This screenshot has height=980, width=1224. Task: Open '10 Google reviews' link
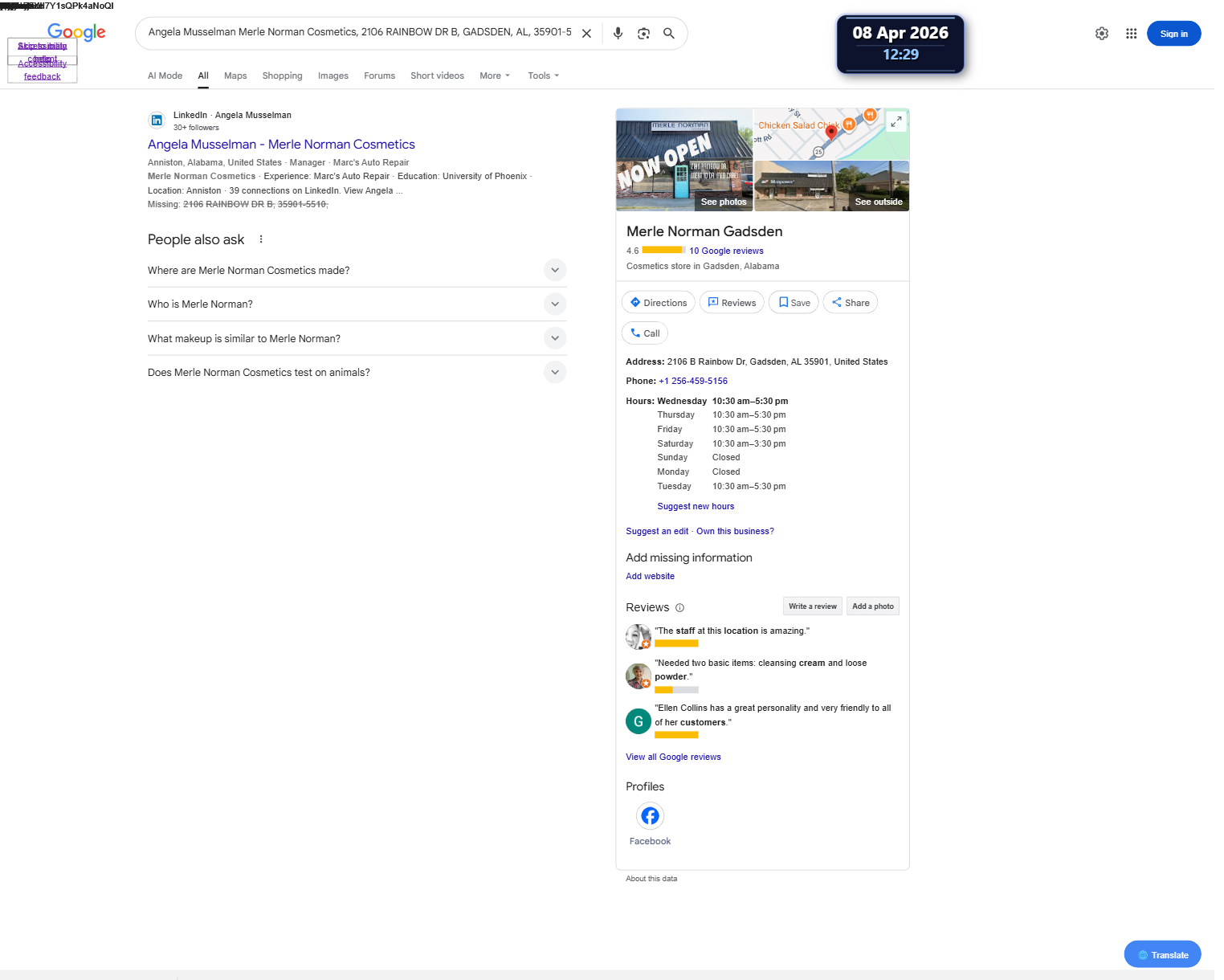click(726, 251)
